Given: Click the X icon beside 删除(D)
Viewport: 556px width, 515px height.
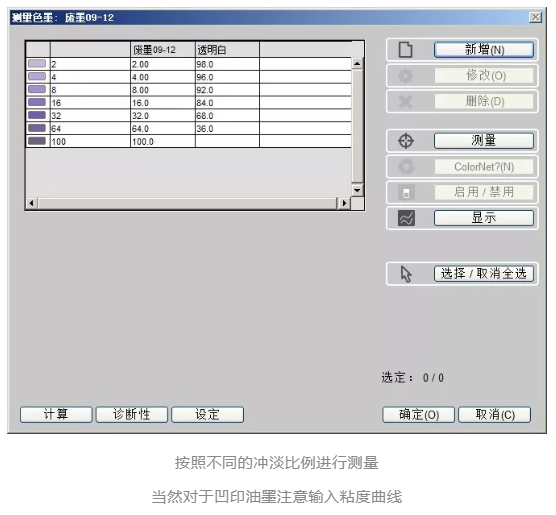Looking at the screenshot, I should [406, 101].
